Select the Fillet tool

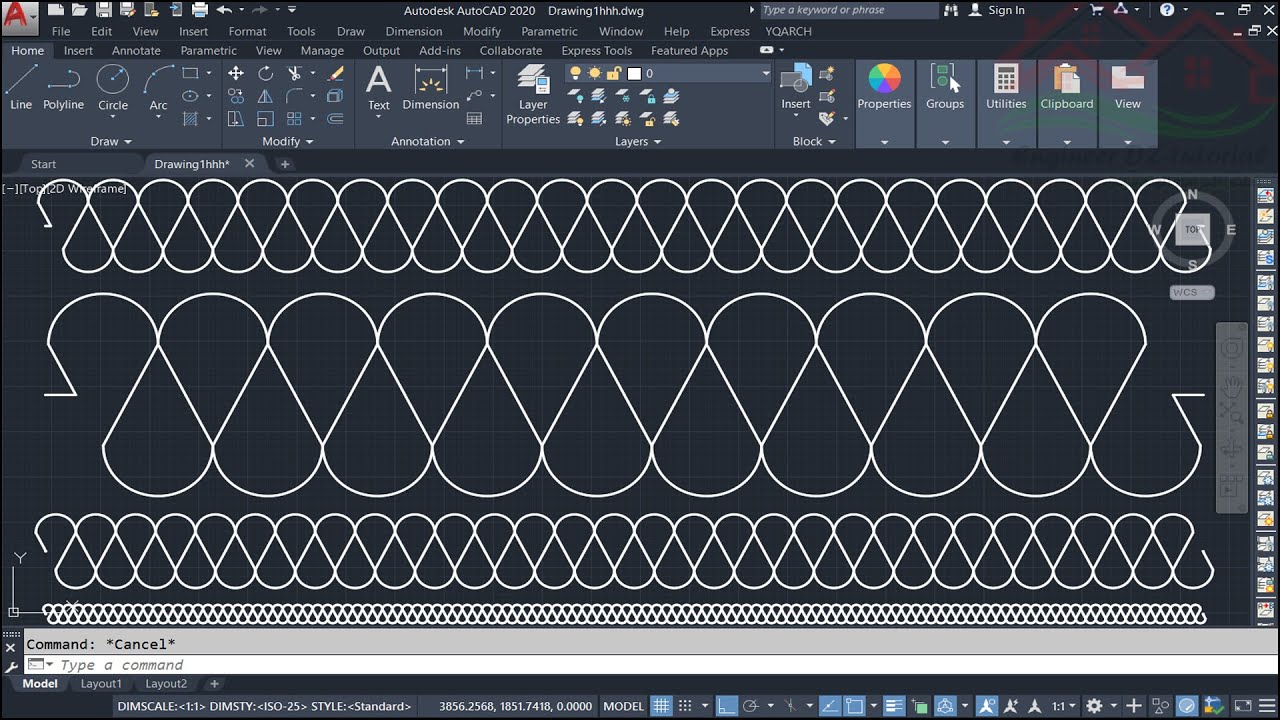point(294,96)
